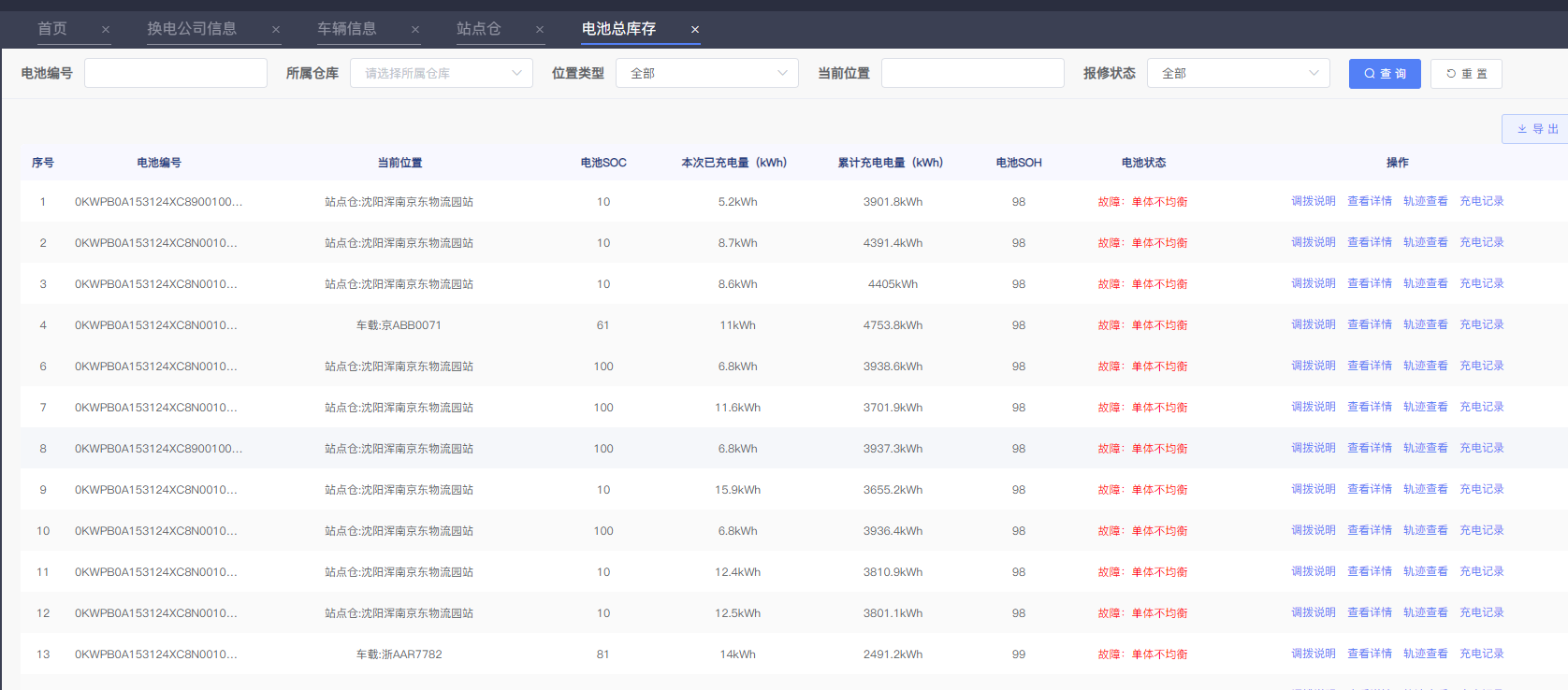Click fault status text in row 8
The image size is (1568, 690).
[1142, 449]
